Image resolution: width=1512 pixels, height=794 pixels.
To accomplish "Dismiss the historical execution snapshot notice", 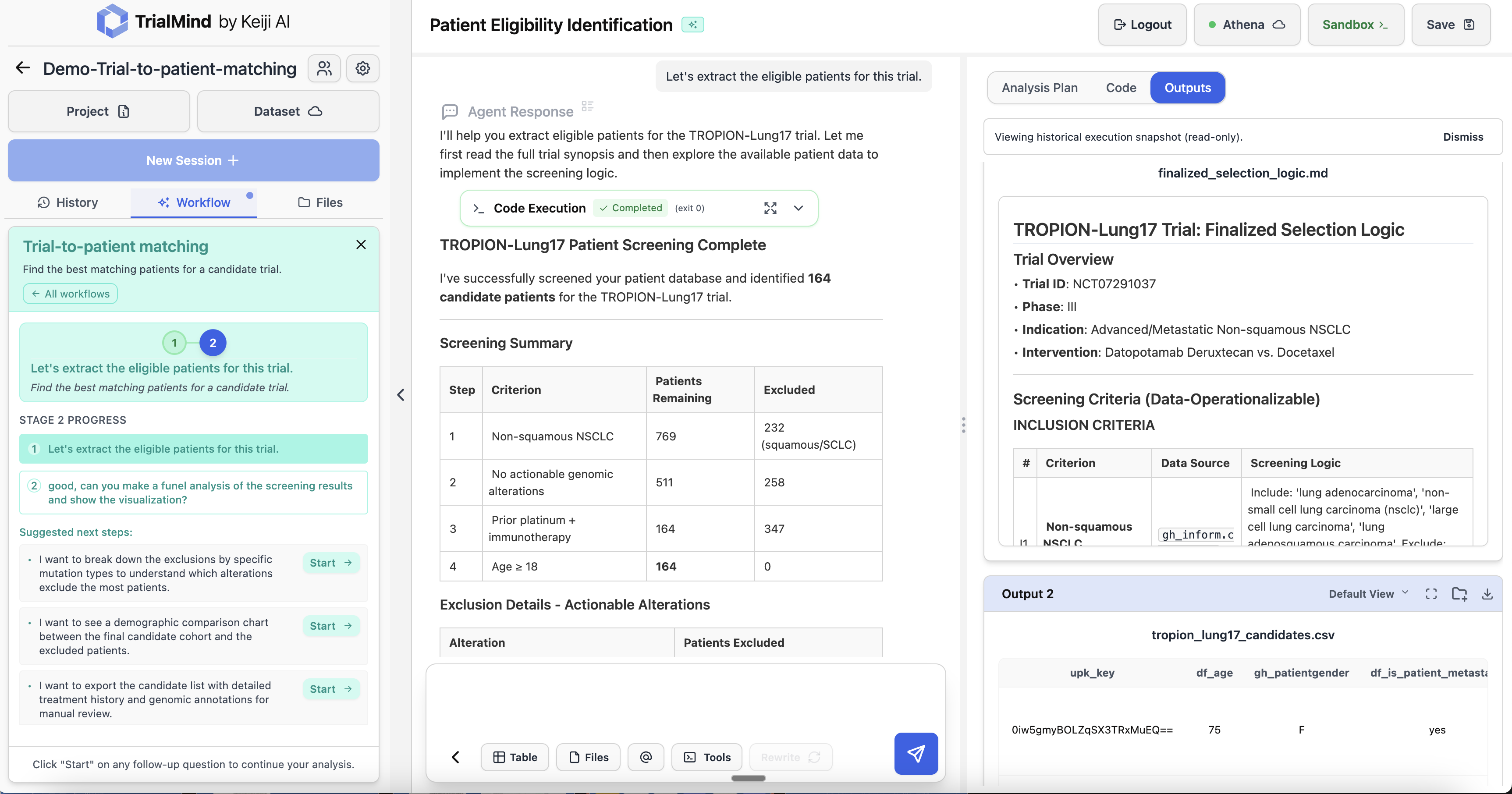I will click(x=1463, y=137).
